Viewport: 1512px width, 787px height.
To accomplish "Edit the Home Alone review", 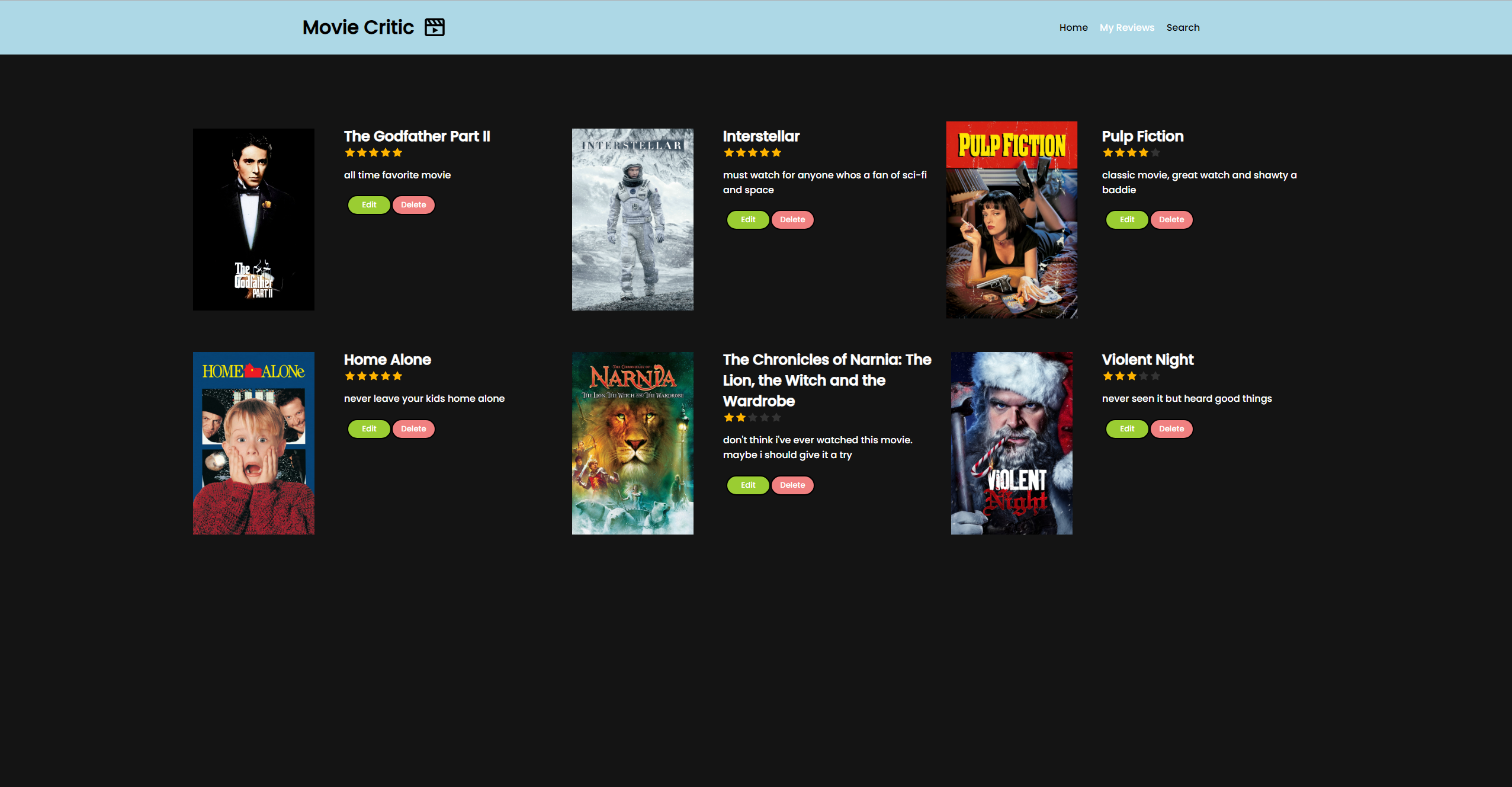I will pyautogui.click(x=368, y=428).
